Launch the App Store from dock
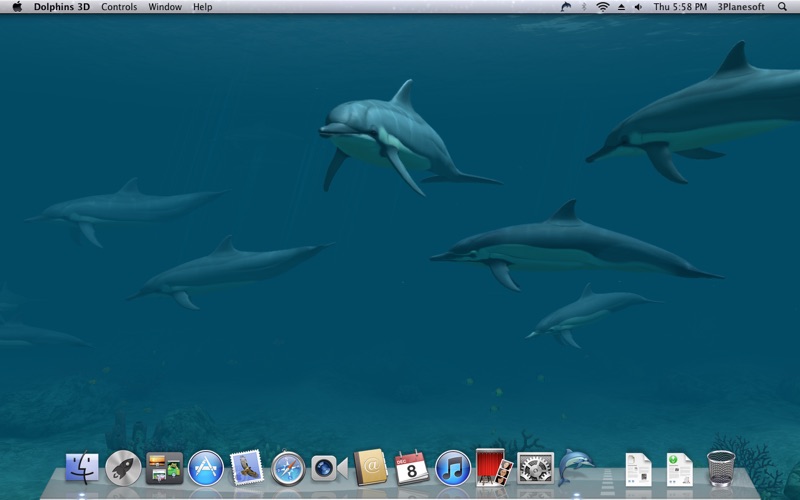The height and width of the screenshot is (500, 800). (x=206, y=468)
